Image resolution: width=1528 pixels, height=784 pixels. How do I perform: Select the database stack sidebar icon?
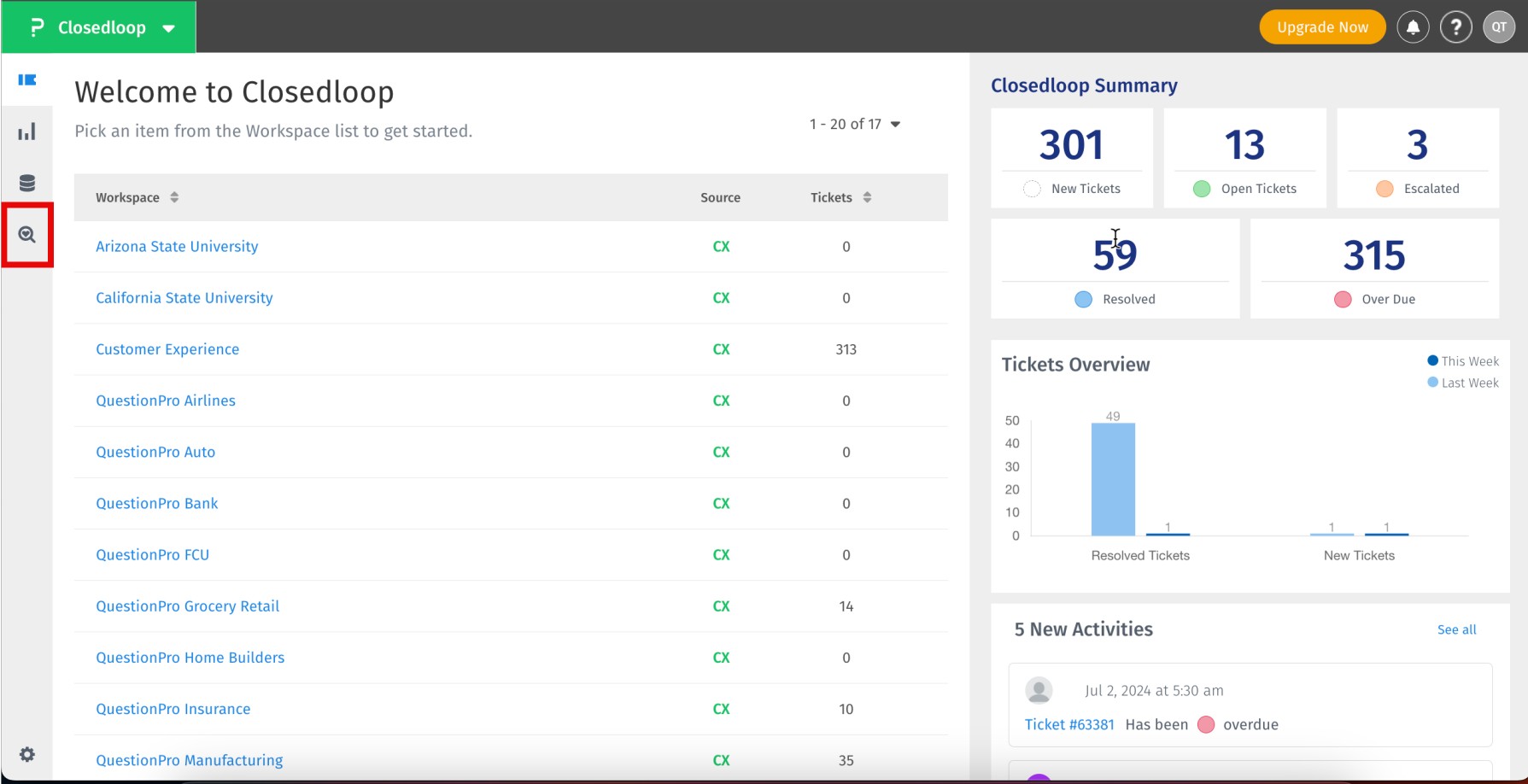tap(27, 183)
